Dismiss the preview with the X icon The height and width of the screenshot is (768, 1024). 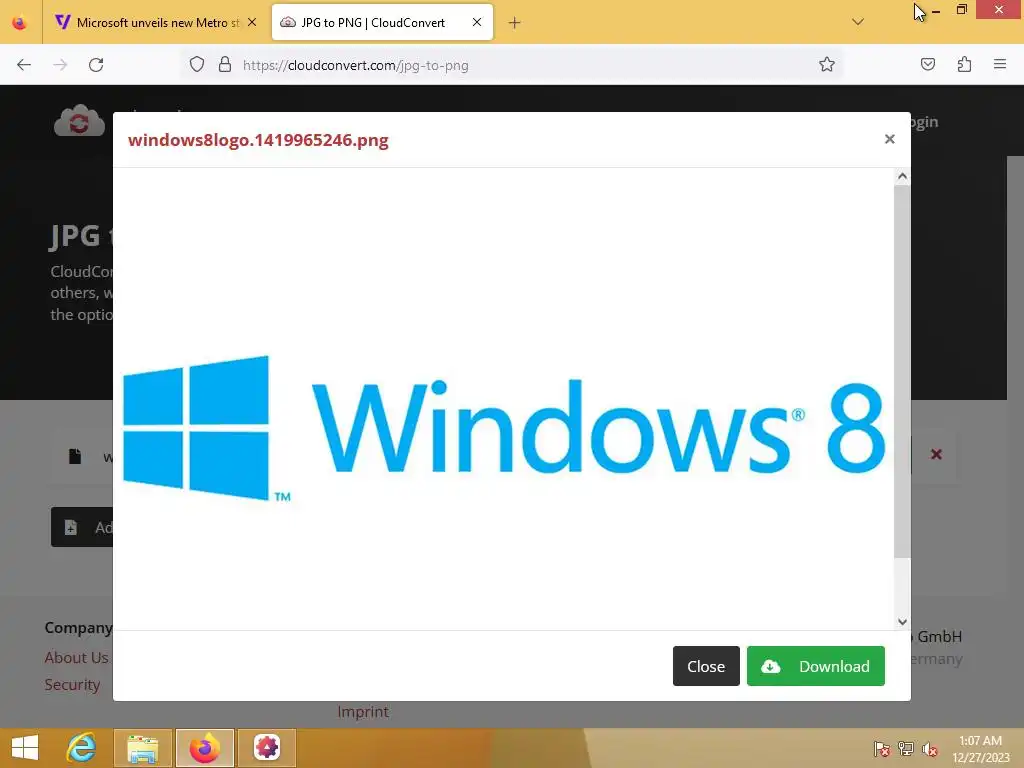point(889,139)
